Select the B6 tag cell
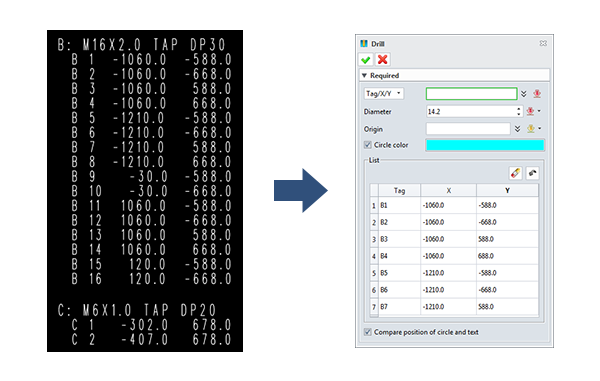The width and height of the screenshot is (600, 381). 399,290
